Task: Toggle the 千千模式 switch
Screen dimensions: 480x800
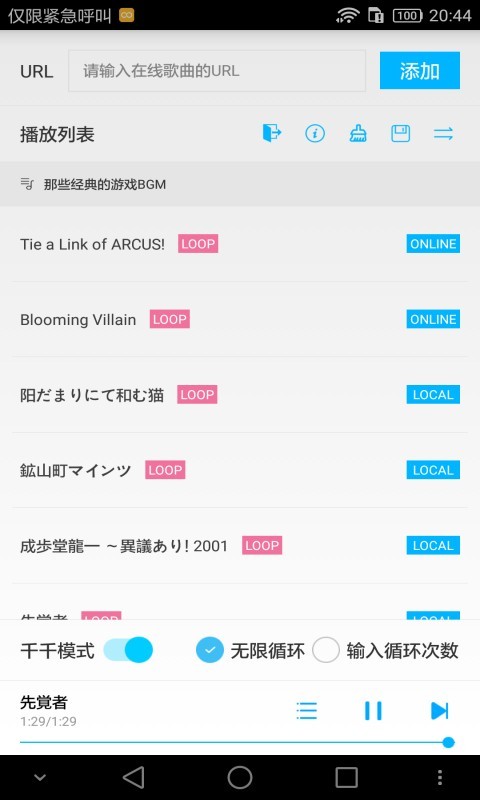Action: (128, 650)
